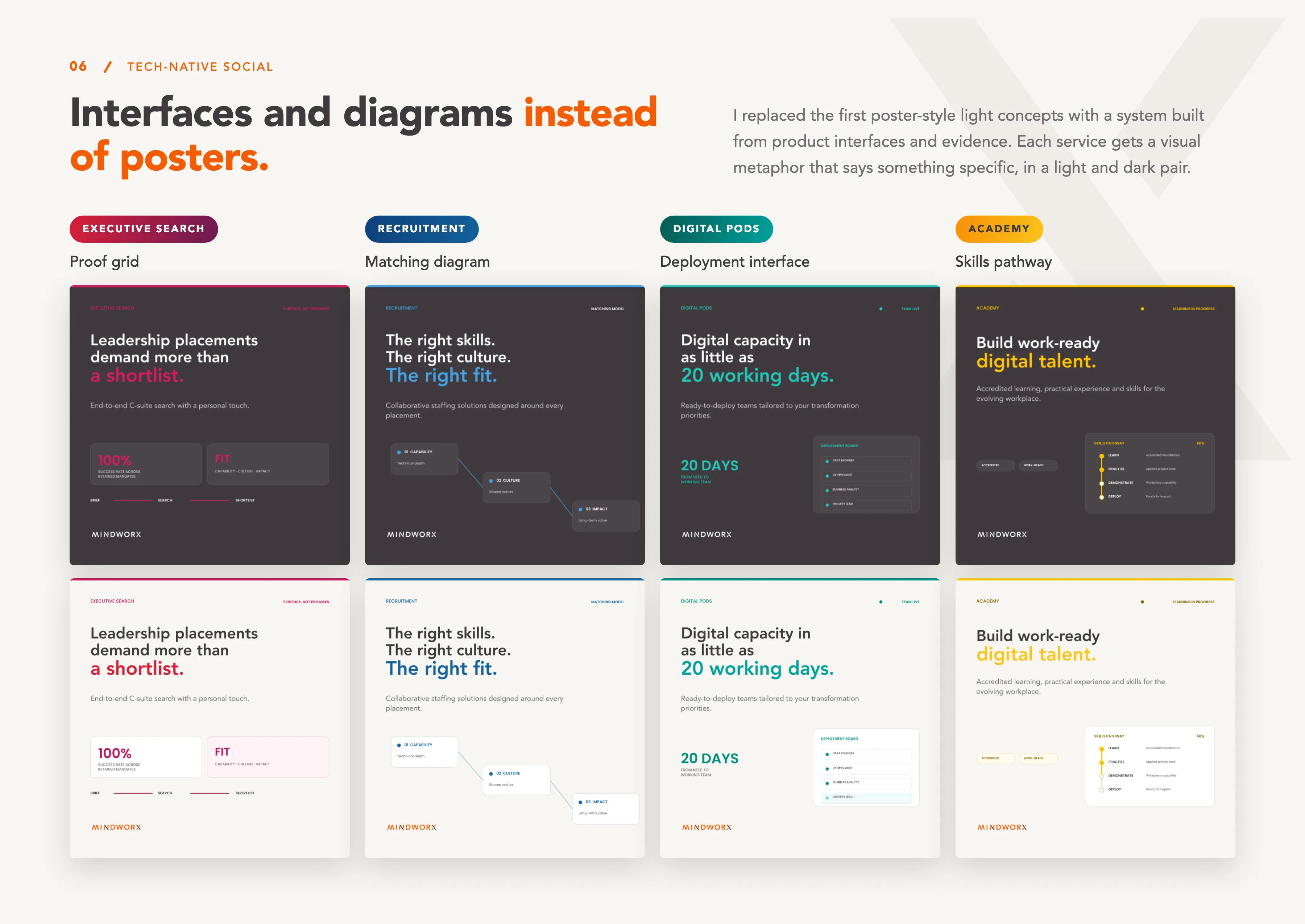Click the Mindworx logo on dark Academy card
Screen dimensions: 1305x924
click(x=1002, y=535)
